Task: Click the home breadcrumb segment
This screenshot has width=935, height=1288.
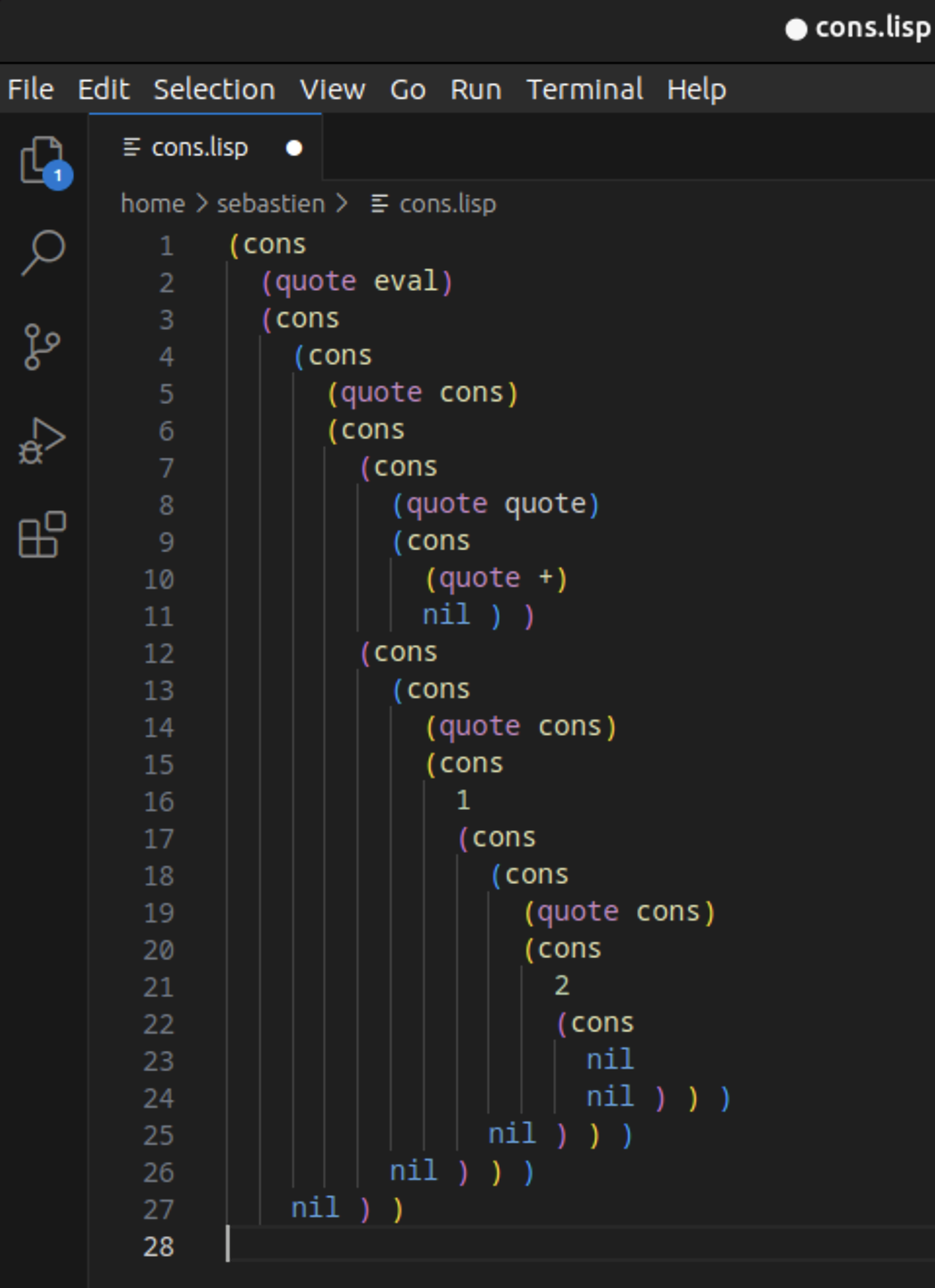Action: 153,204
